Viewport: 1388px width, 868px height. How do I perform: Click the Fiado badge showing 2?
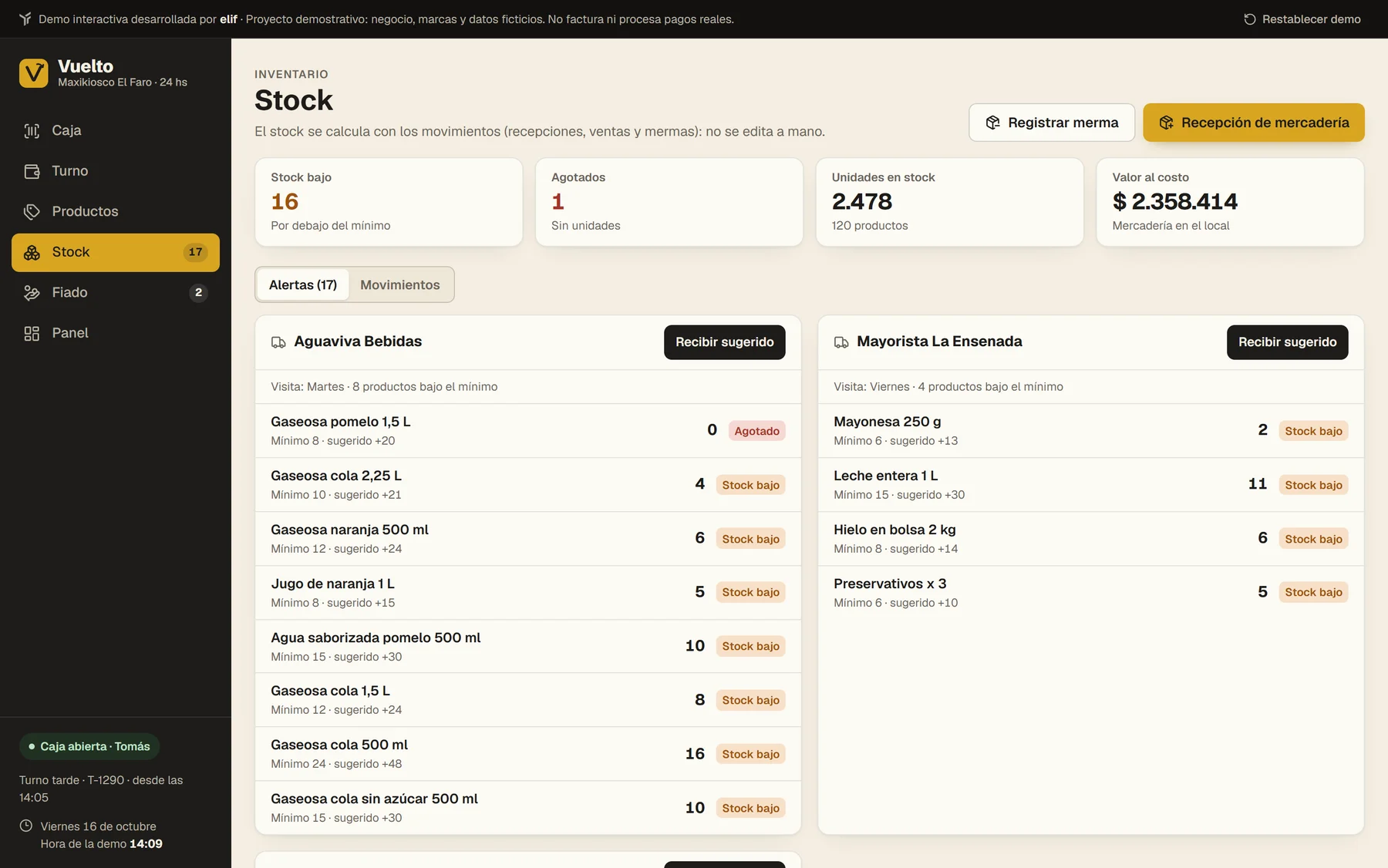pos(199,293)
